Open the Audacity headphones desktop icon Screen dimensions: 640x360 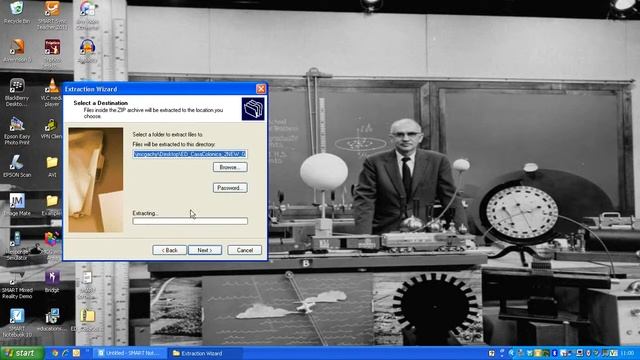pyautogui.click(x=87, y=50)
